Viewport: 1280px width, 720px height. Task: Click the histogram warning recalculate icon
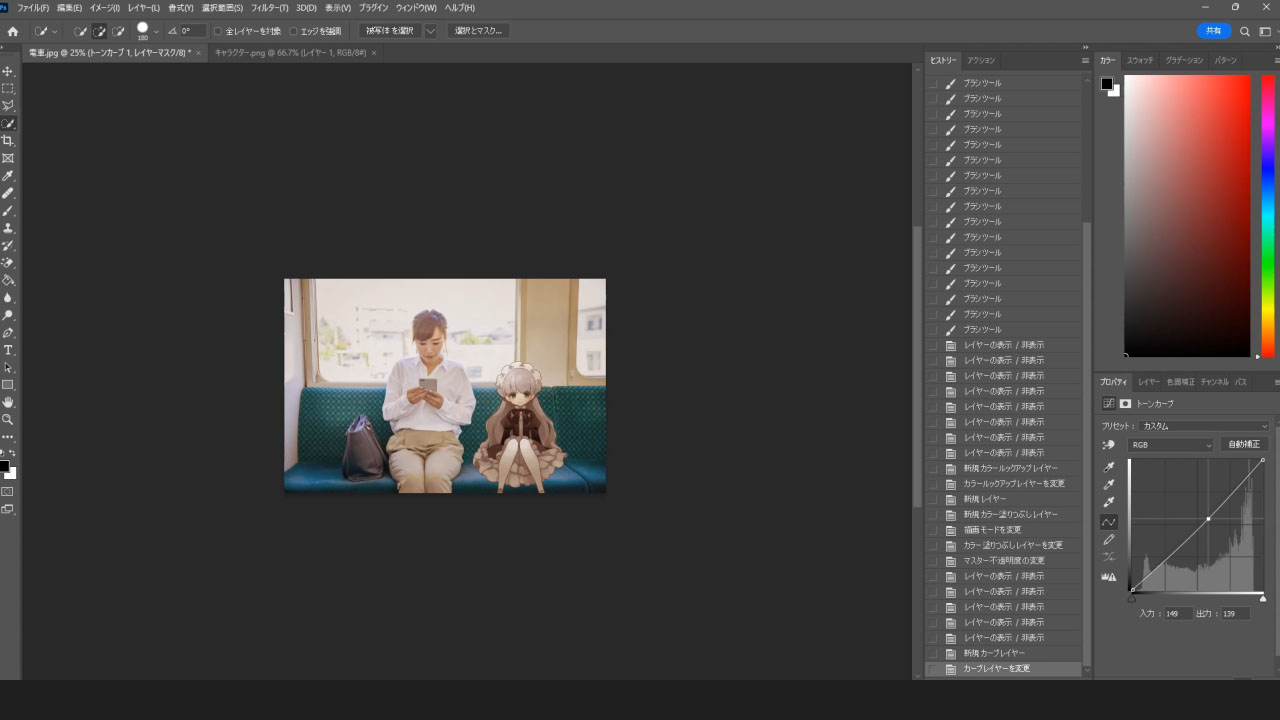[x=1108, y=577]
